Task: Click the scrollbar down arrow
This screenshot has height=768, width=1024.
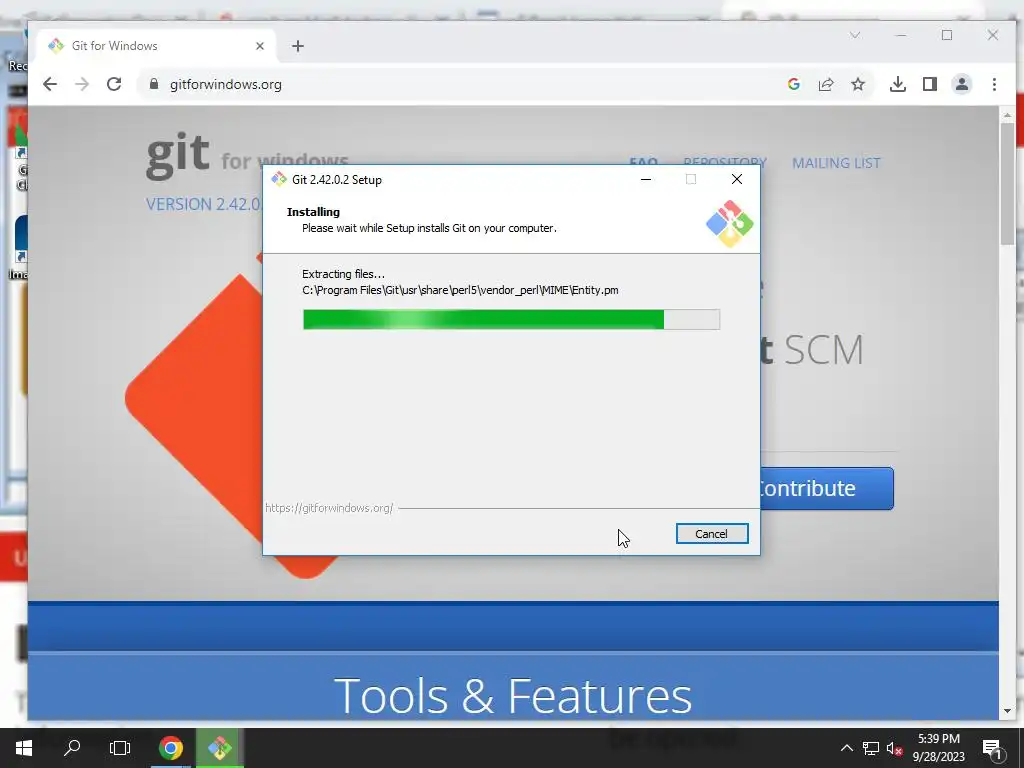Action: pos(1007,711)
